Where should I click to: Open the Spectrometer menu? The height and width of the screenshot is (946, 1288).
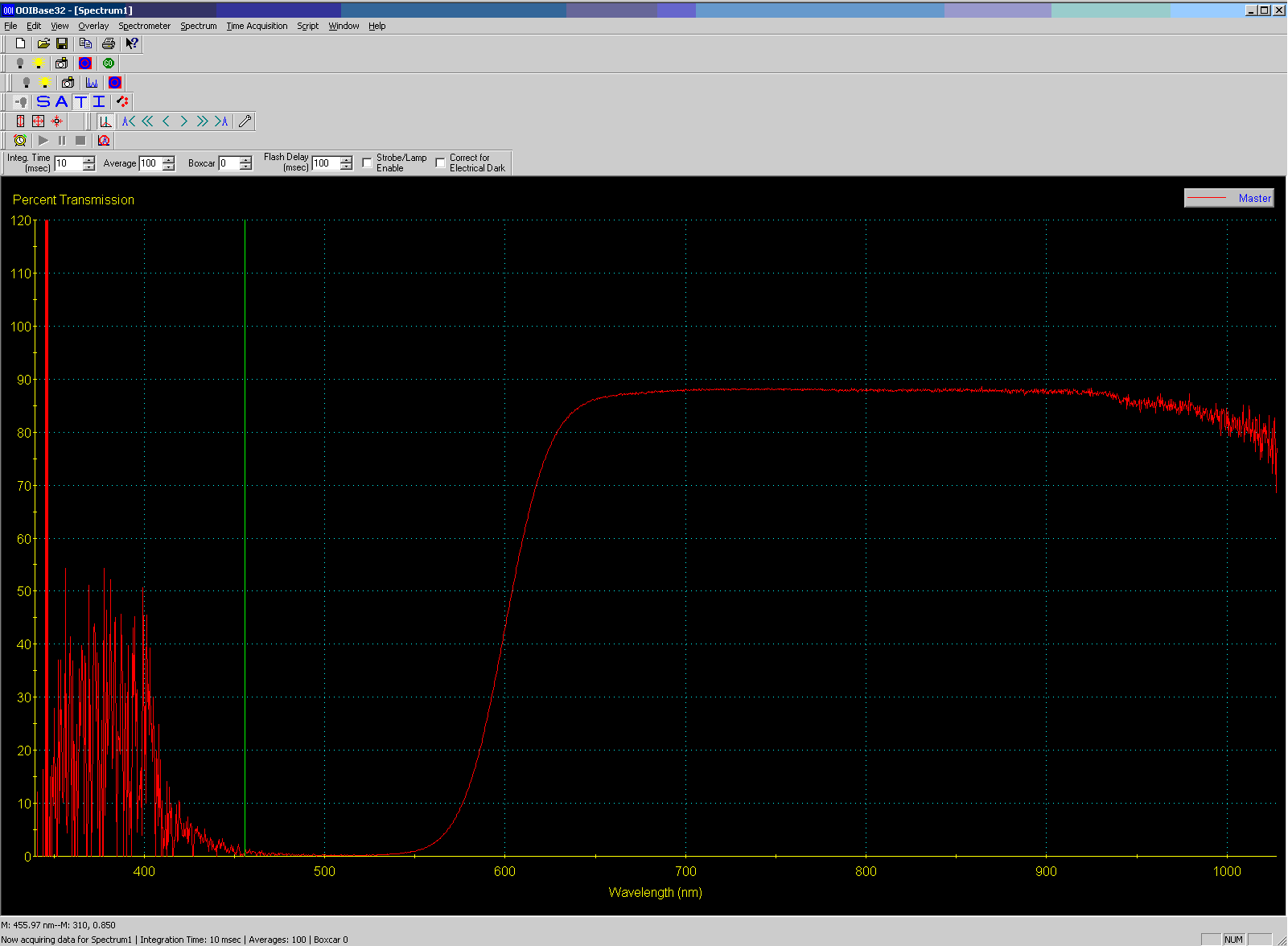(x=145, y=26)
